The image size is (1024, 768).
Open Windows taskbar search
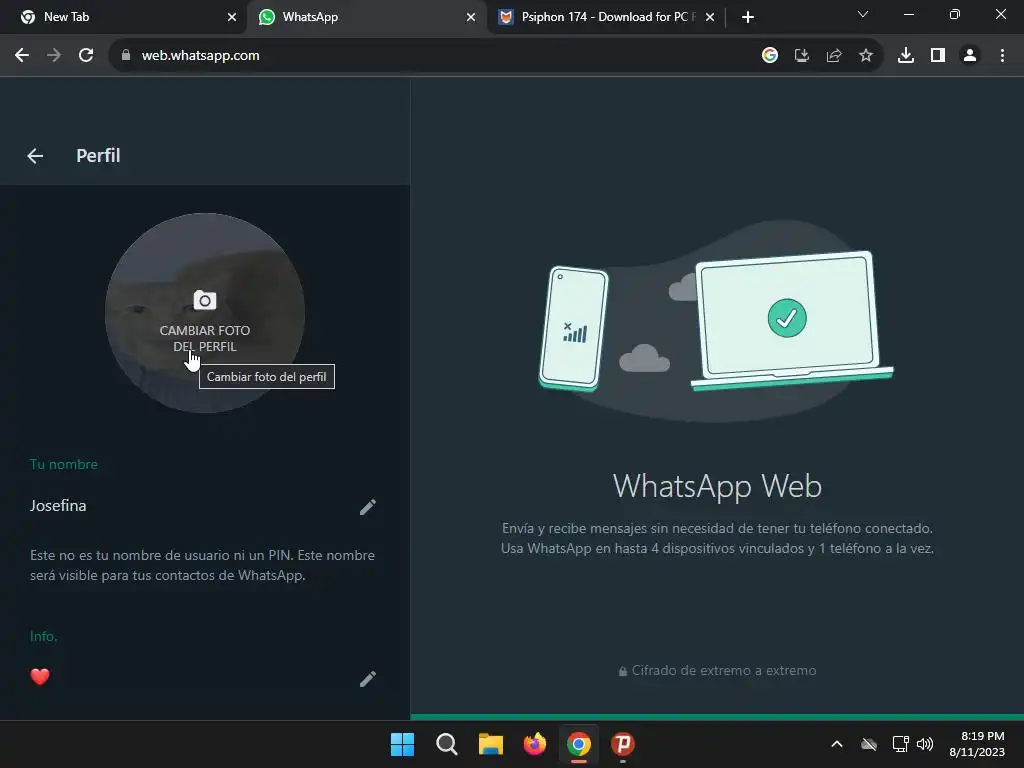(x=447, y=744)
